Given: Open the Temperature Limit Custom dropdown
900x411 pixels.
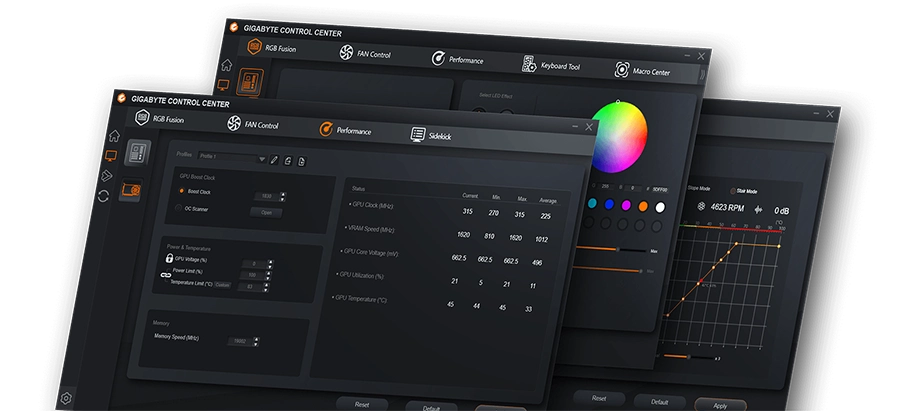Looking at the screenshot, I should [x=222, y=285].
